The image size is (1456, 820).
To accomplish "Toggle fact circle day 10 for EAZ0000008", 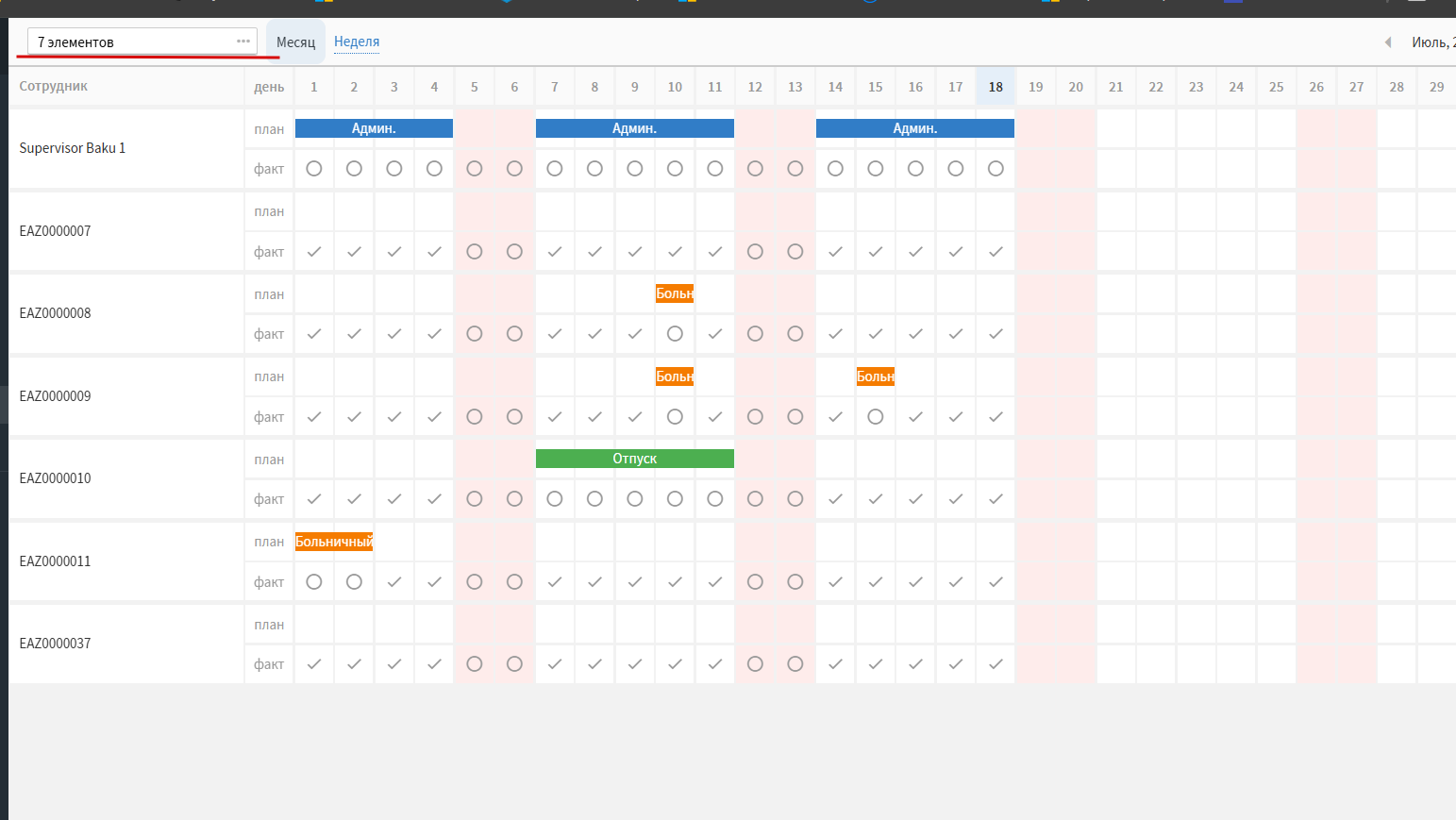I will [x=675, y=334].
